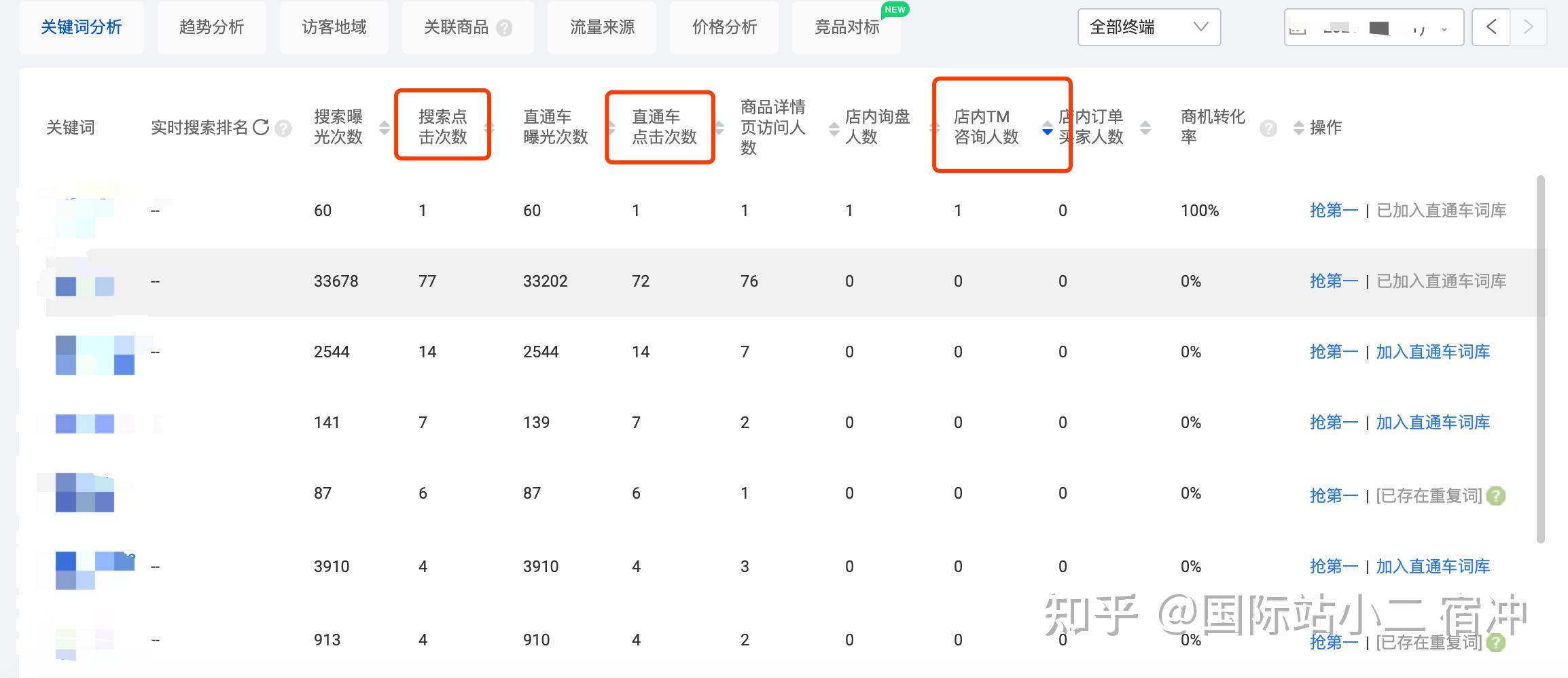The image size is (1568, 678).
Task: Click the 操作 column header
Action: tap(1325, 128)
